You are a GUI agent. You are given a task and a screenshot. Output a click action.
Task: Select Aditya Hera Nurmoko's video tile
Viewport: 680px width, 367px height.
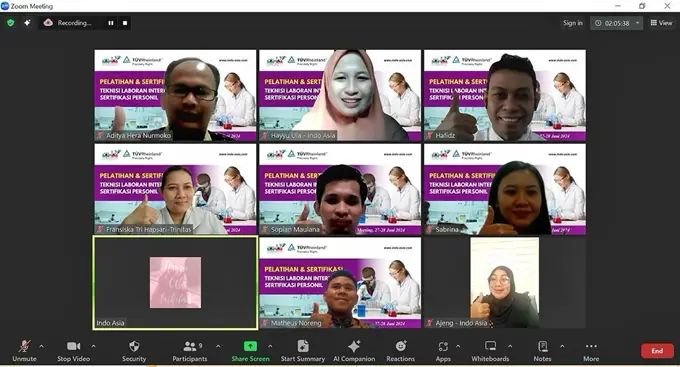175,95
